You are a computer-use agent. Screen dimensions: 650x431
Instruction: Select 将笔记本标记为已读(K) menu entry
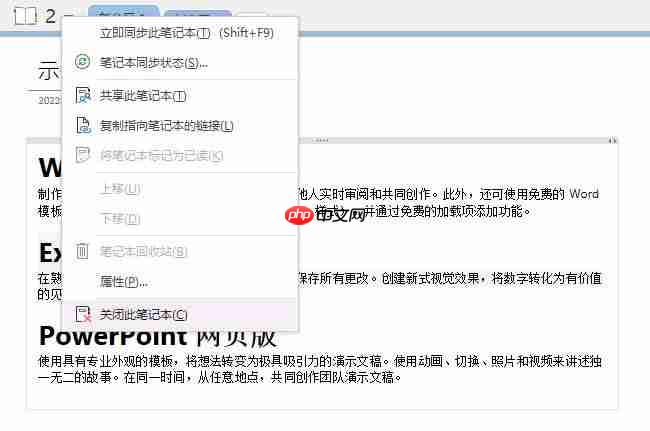(180, 155)
